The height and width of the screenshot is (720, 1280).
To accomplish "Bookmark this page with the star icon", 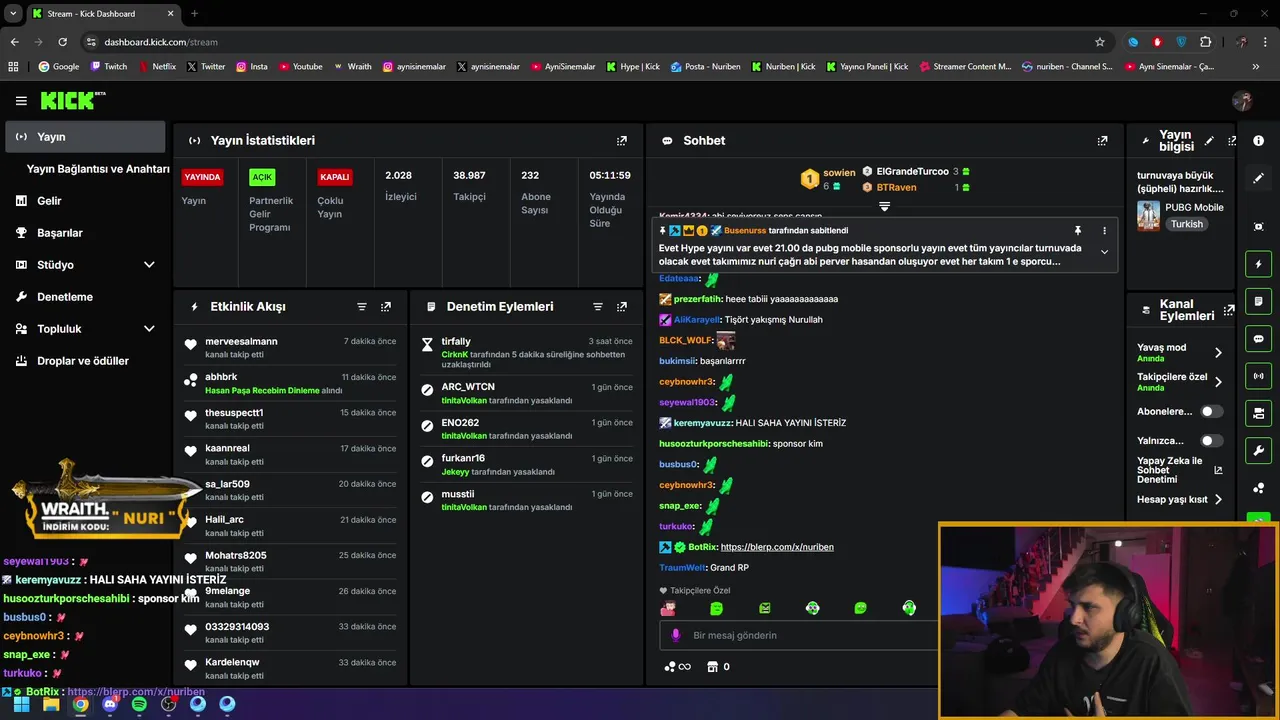I will (x=1100, y=42).
